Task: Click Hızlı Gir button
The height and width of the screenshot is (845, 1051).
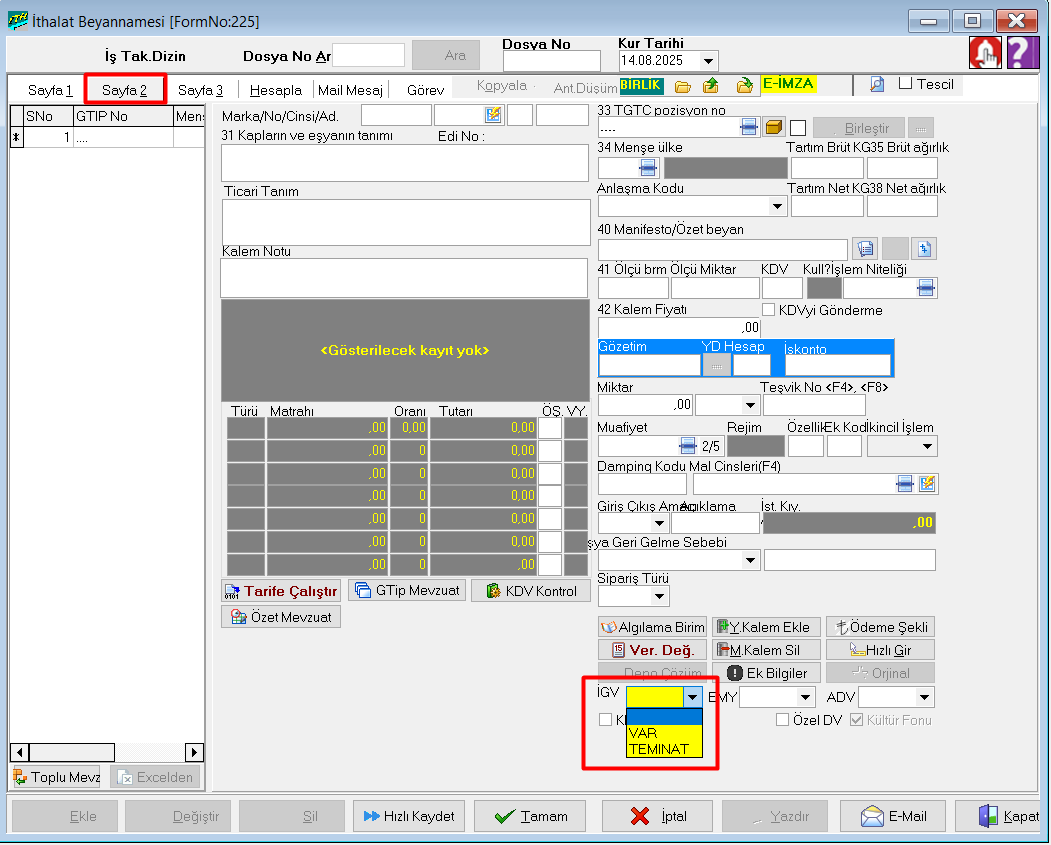Action: point(881,650)
